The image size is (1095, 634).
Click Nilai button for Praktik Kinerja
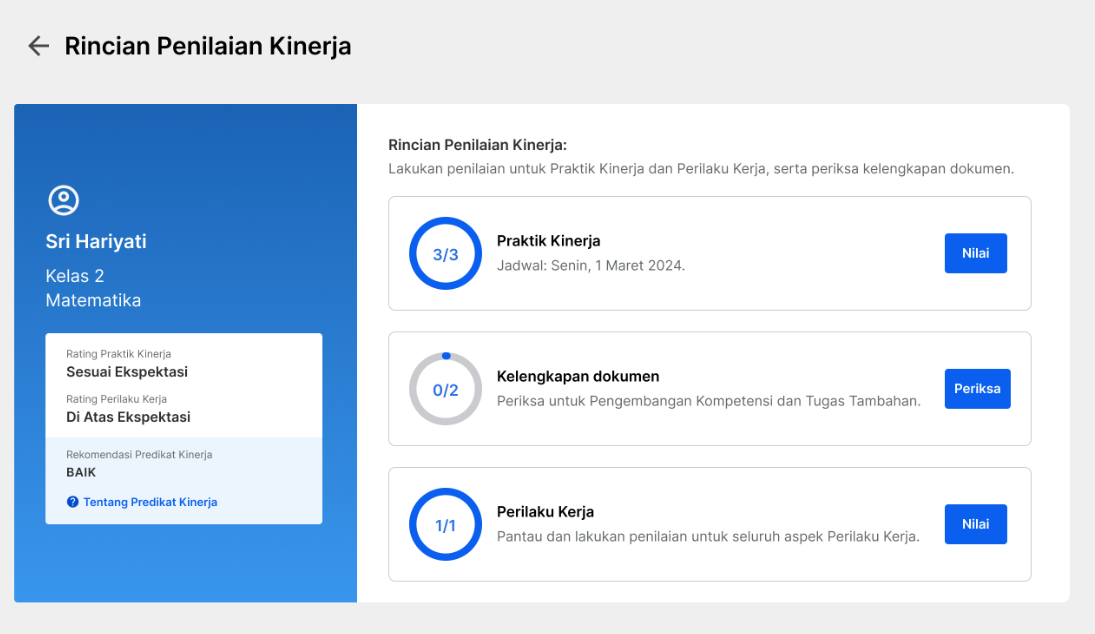coord(976,253)
